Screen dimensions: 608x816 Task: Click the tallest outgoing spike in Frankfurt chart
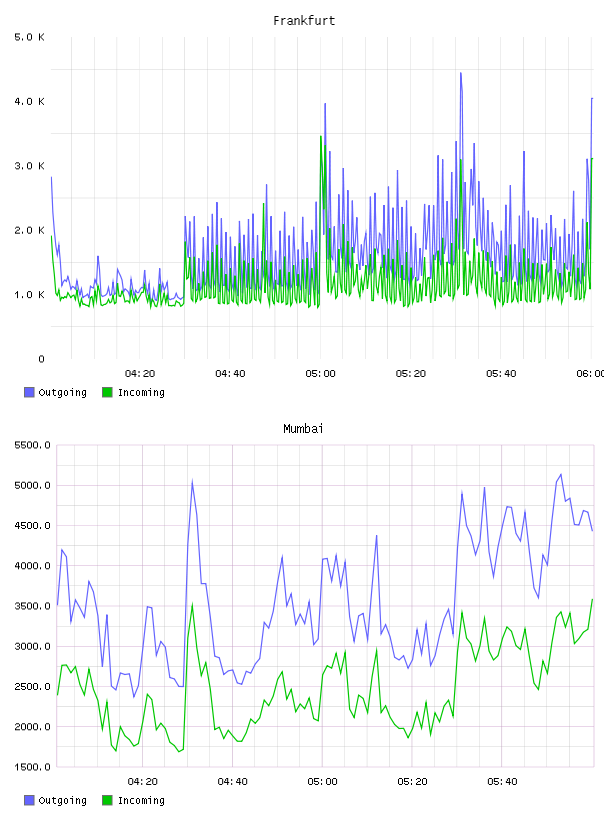(x=461, y=74)
